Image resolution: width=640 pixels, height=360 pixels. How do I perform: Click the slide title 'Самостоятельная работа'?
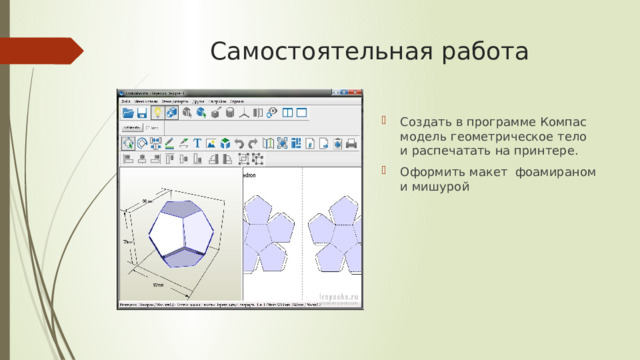[369, 51]
